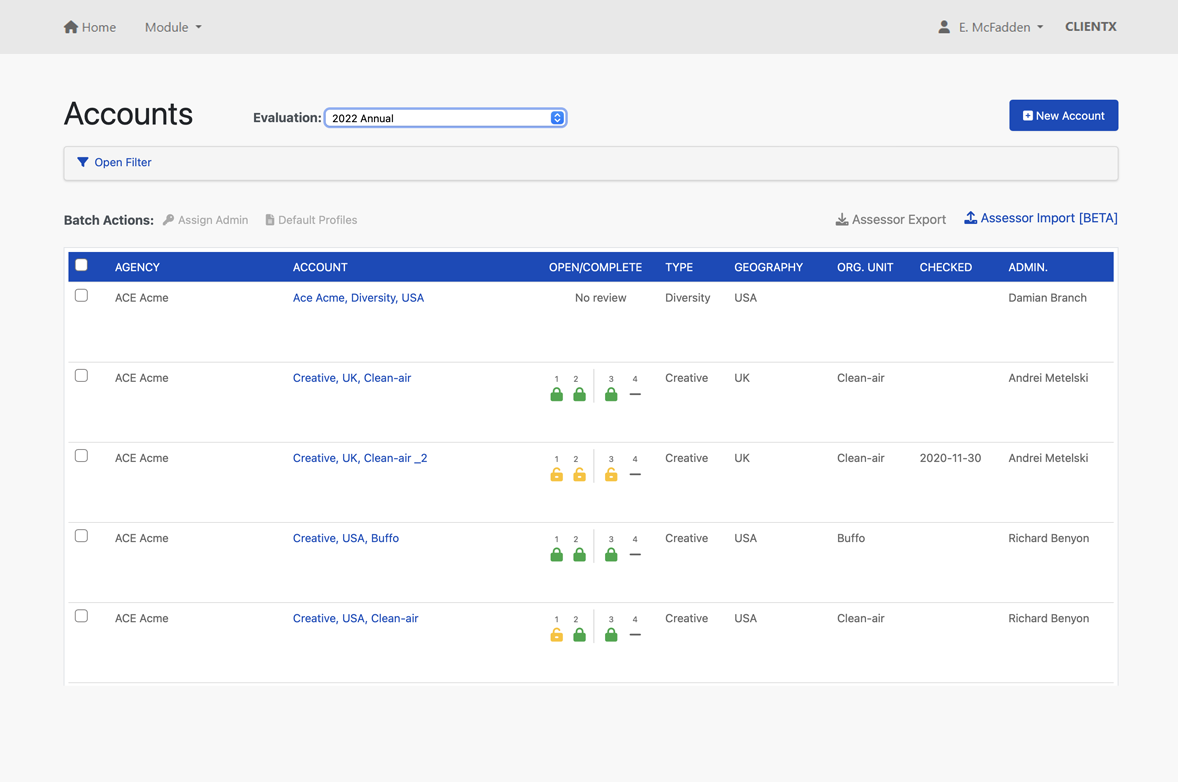Check the Creative, USA, Buffo row checkbox
Screen dimensions: 1178x782
(x=81, y=536)
